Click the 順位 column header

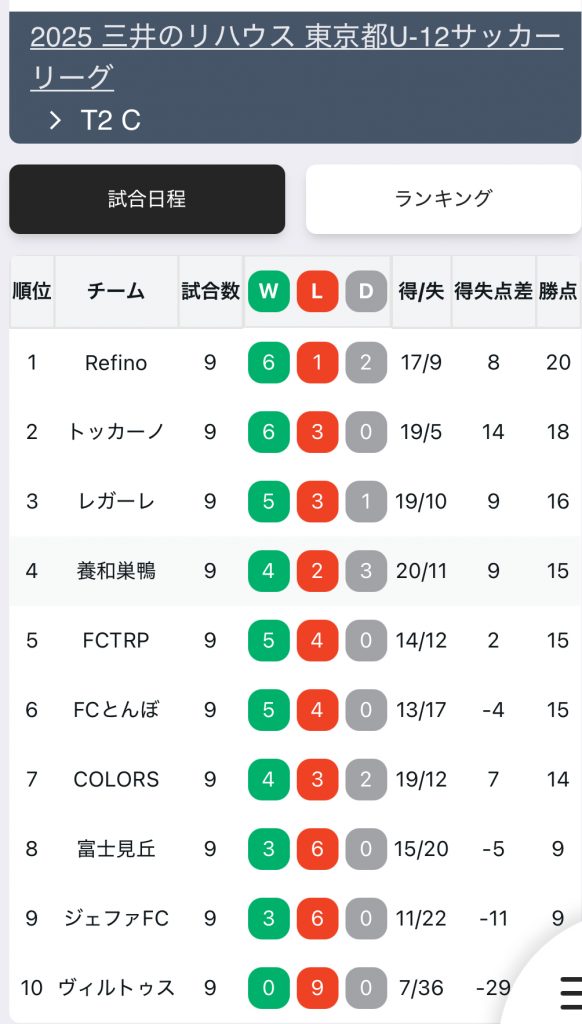click(x=32, y=291)
